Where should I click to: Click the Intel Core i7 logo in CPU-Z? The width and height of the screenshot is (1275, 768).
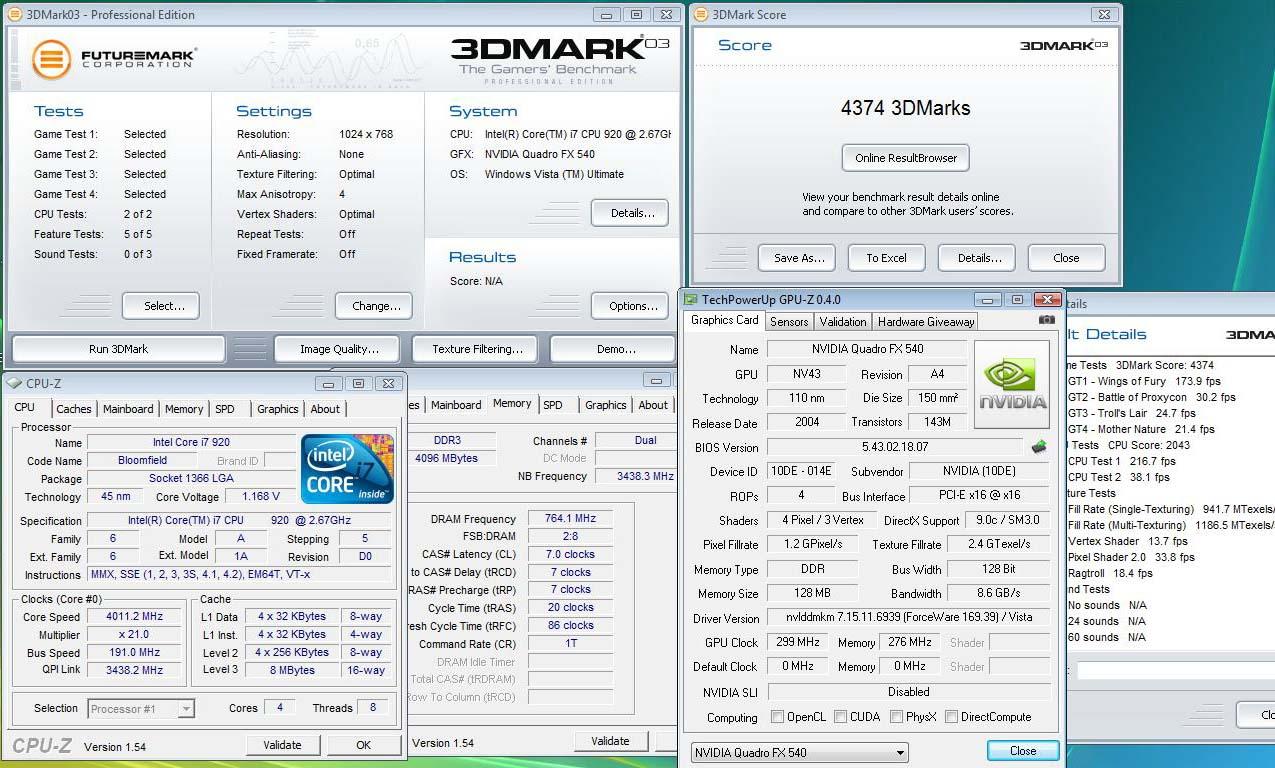point(347,469)
